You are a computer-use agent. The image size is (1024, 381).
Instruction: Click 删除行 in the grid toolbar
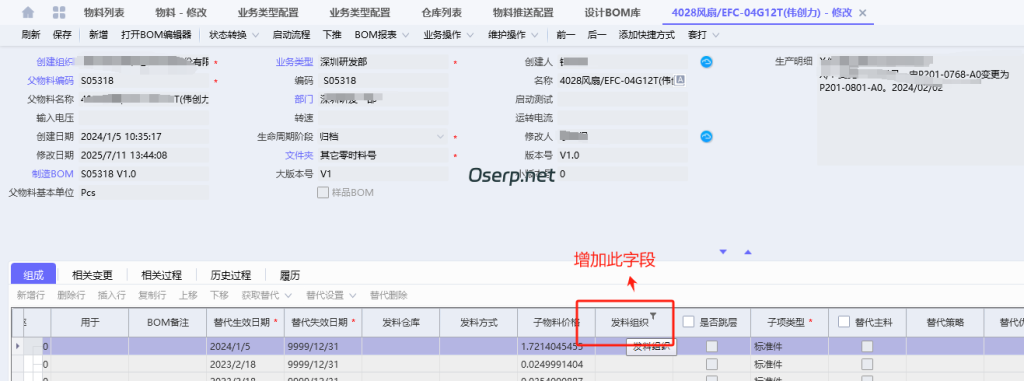71,295
